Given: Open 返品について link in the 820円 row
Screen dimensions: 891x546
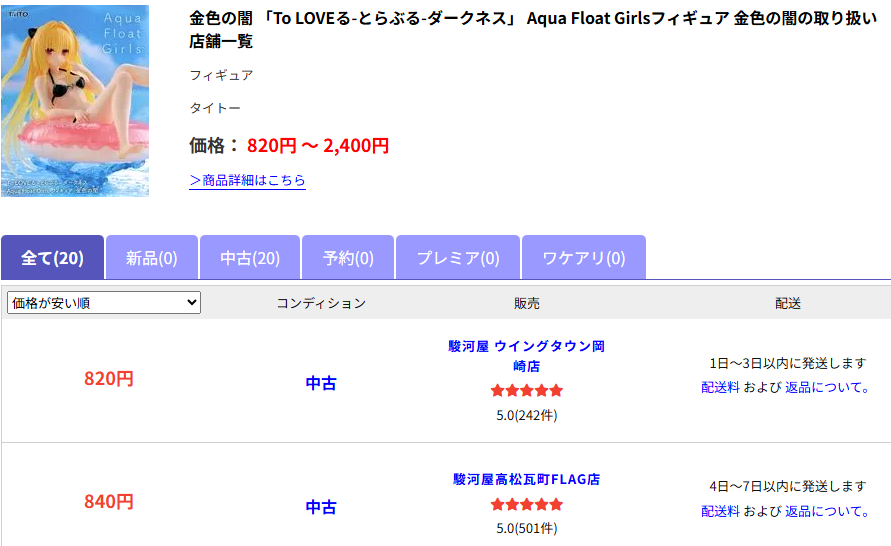Looking at the screenshot, I should [827, 387].
